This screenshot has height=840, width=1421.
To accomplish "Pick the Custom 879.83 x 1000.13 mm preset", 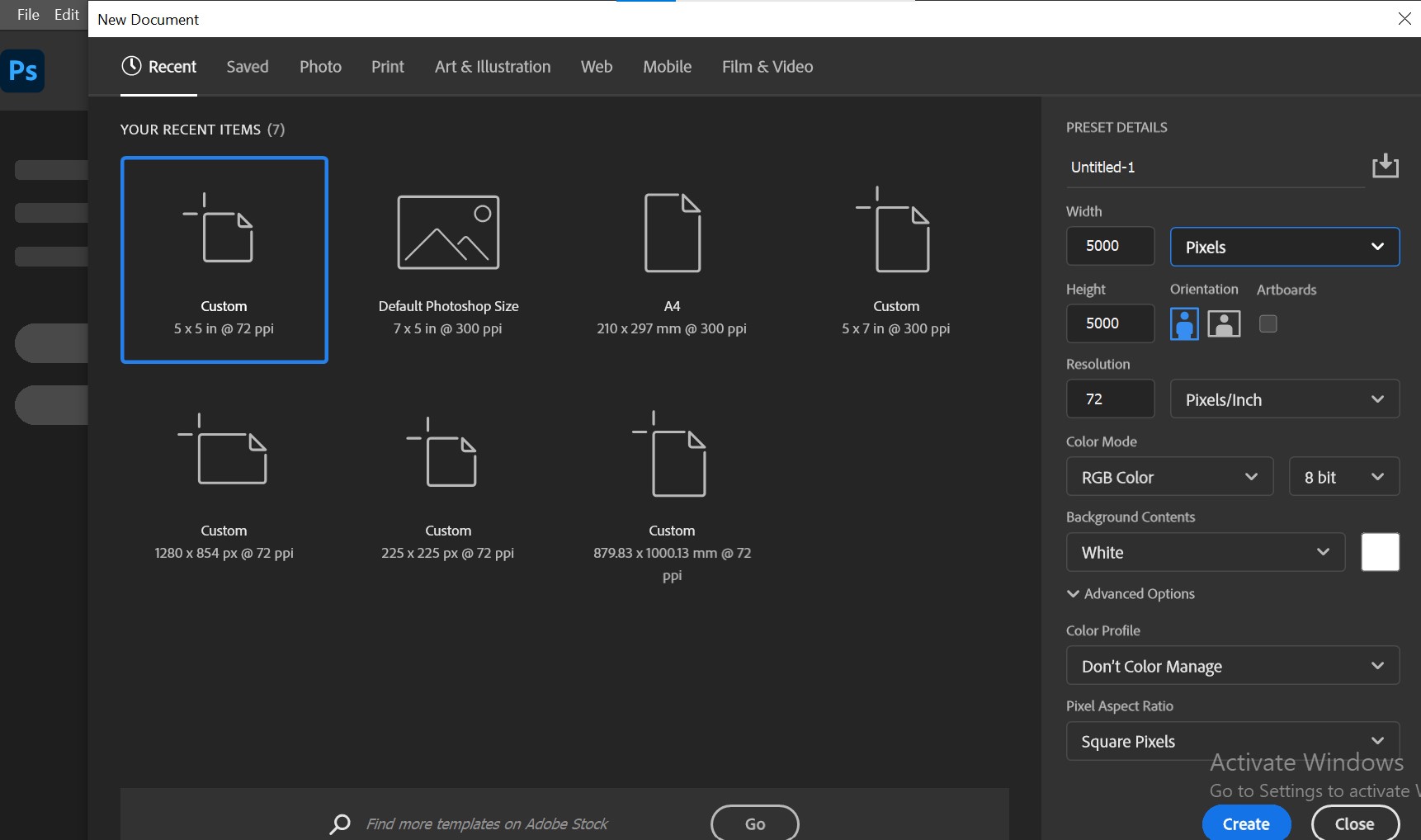I will coord(673,495).
